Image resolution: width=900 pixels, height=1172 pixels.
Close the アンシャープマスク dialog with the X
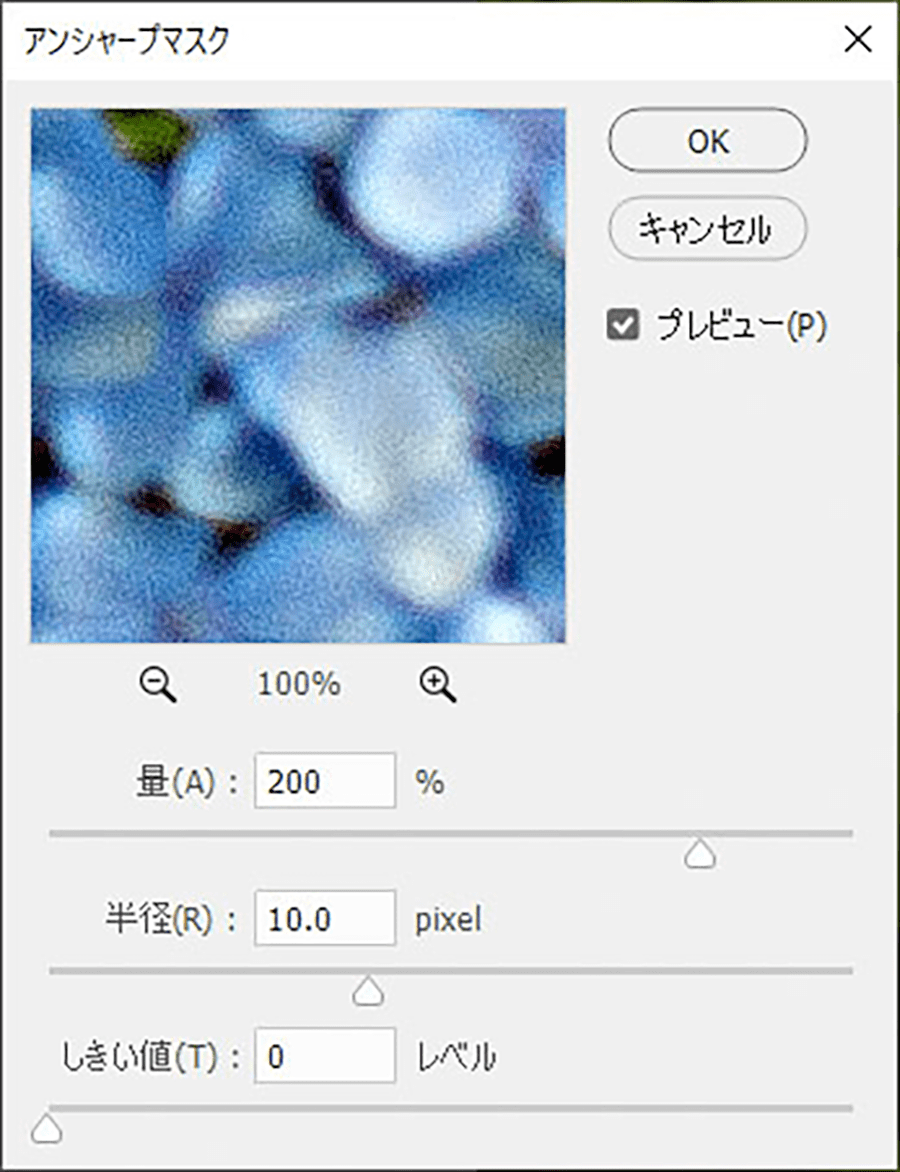coord(858,40)
